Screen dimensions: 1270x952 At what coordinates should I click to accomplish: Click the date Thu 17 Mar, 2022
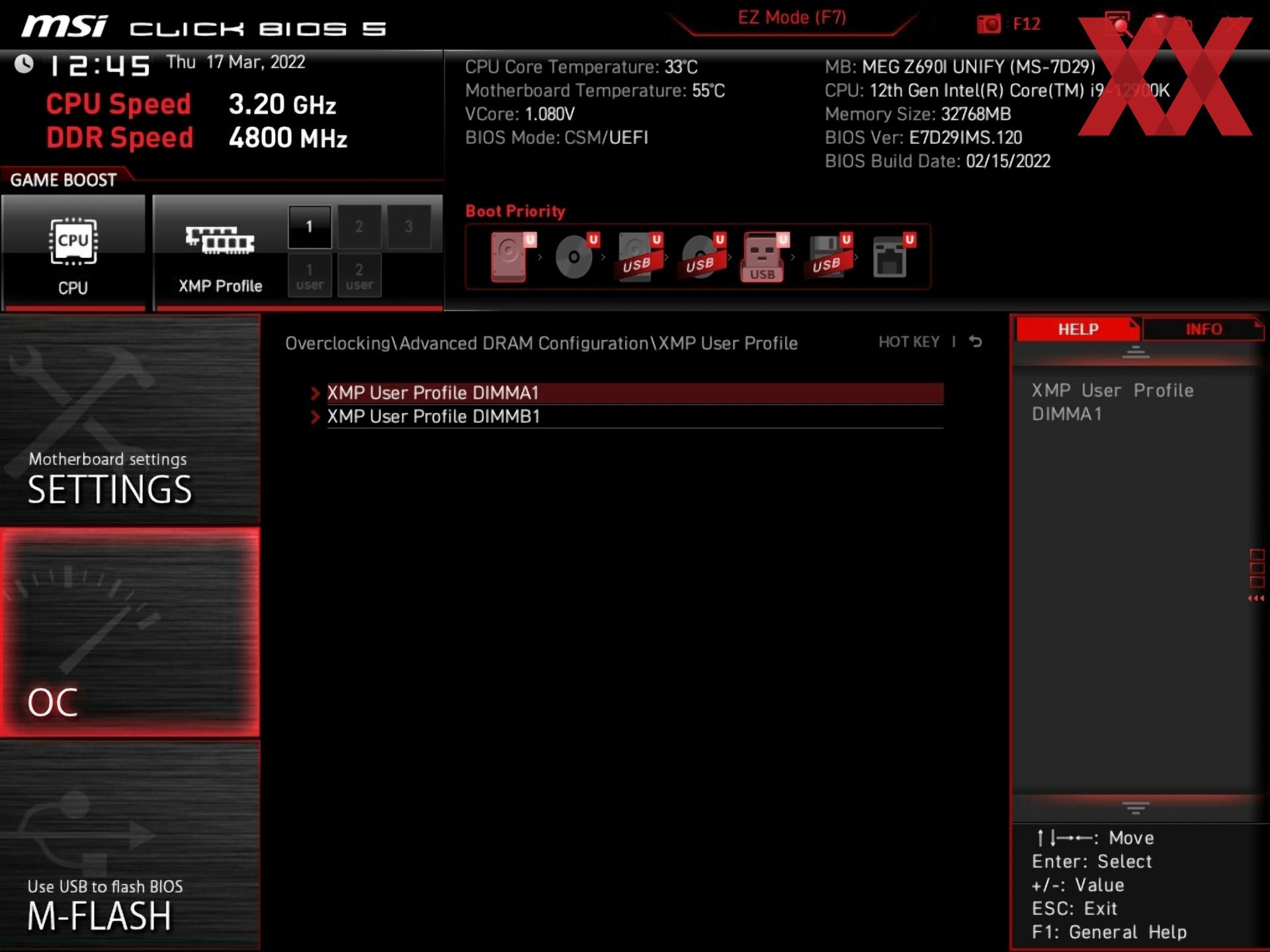[x=235, y=62]
